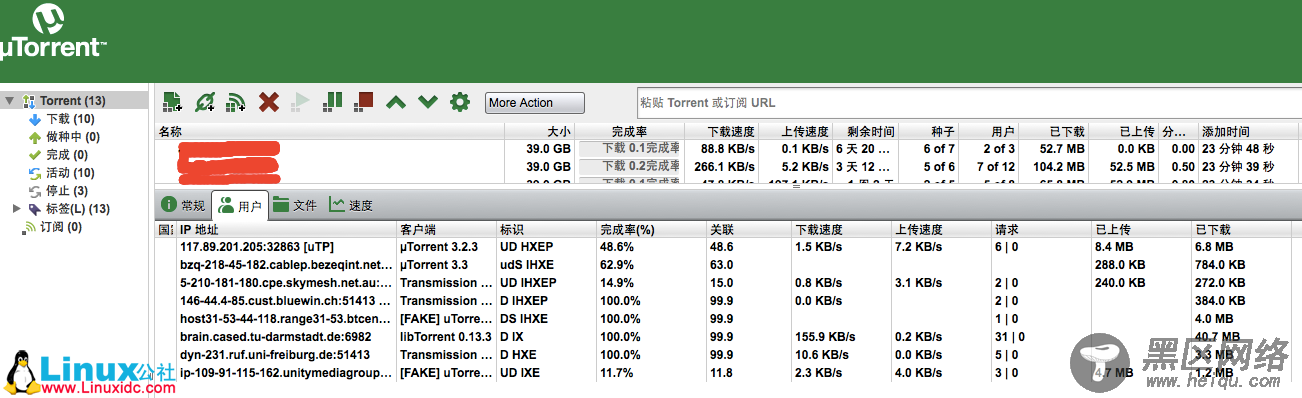The width and height of the screenshot is (1302, 398).
Task: Sort peers by 标识 column
Action: click(546, 231)
